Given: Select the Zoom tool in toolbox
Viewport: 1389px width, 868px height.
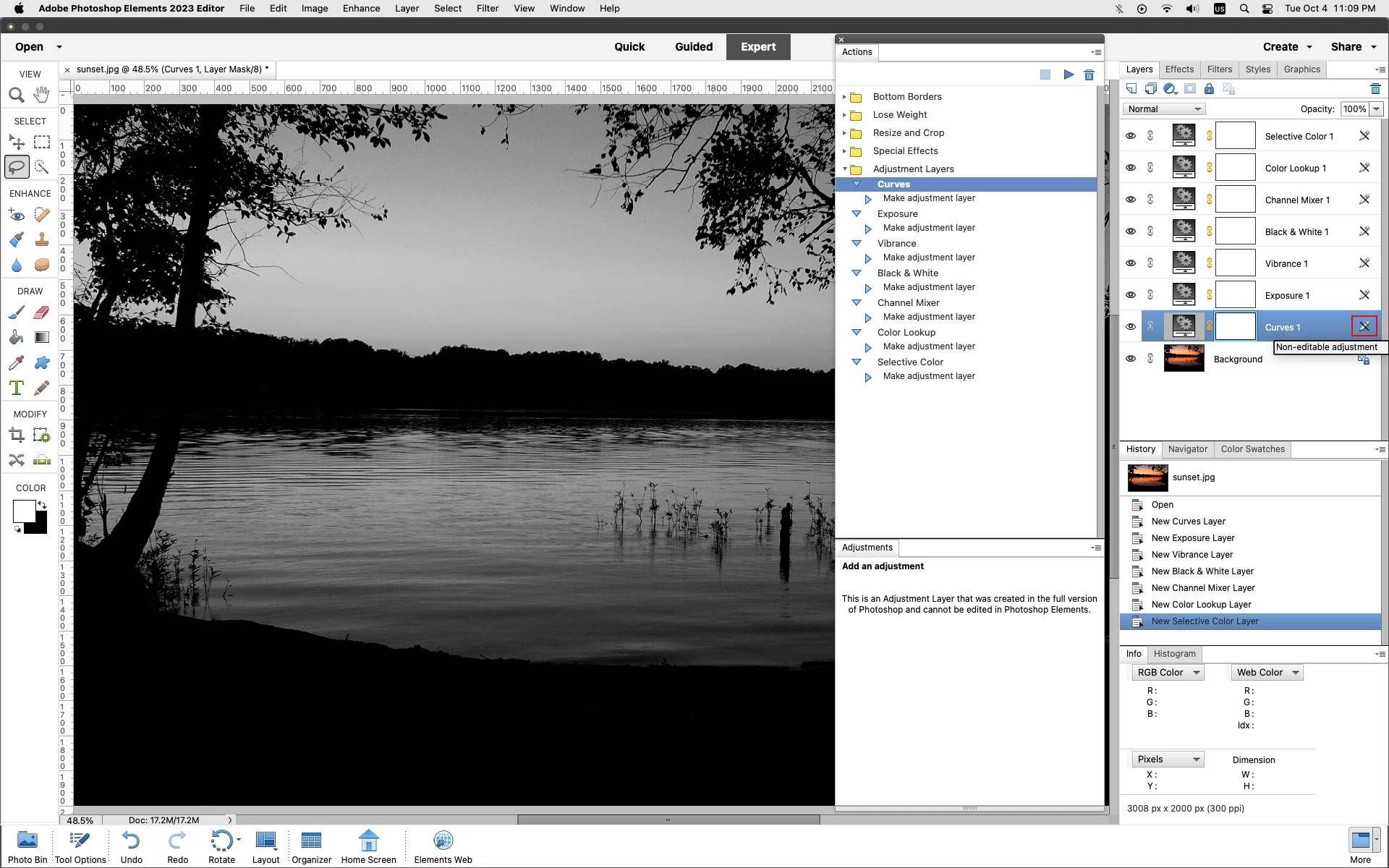Looking at the screenshot, I should point(17,95).
